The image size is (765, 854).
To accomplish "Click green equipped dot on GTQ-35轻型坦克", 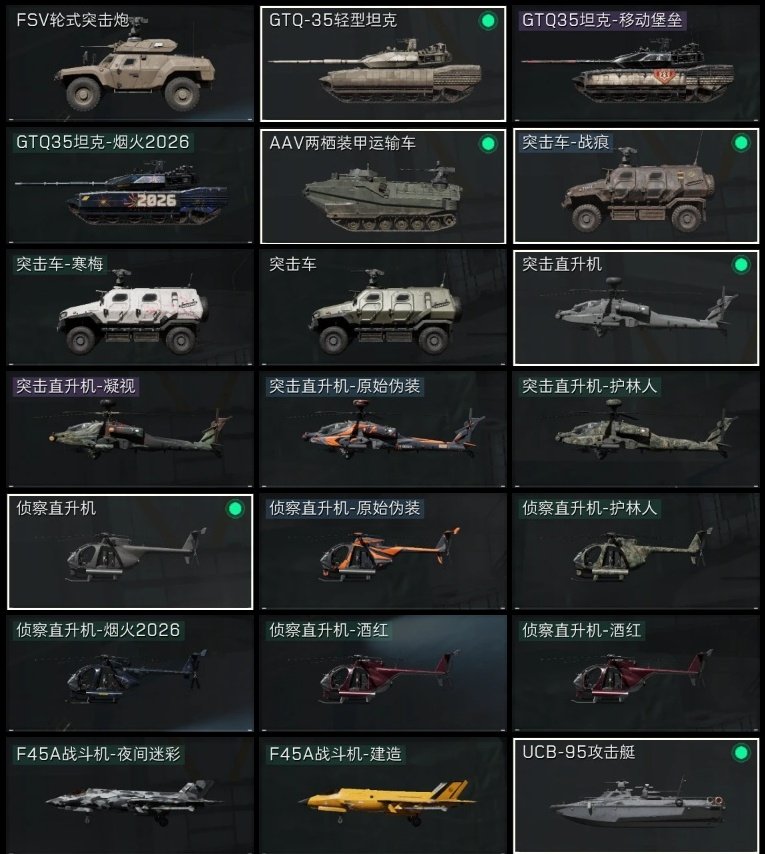I will point(488,21).
